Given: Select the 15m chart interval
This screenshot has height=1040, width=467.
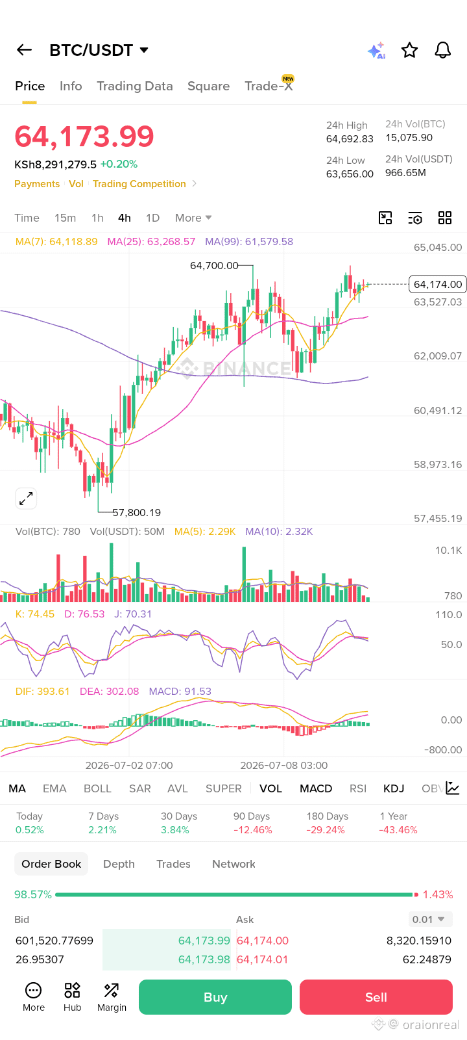Looking at the screenshot, I should pyautogui.click(x=65, y=218).
